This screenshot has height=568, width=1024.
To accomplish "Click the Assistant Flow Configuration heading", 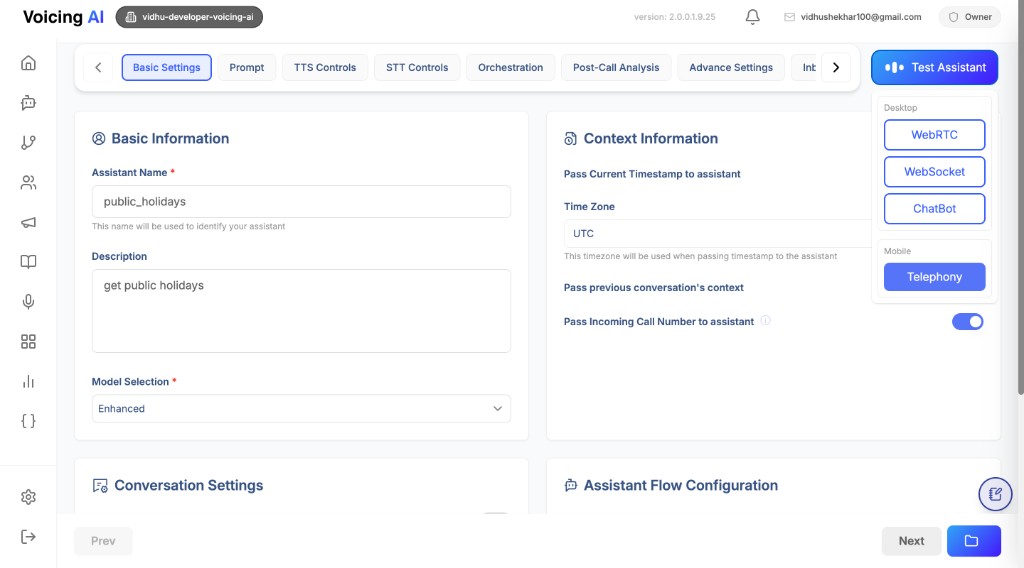I will (x=680, y=485).
